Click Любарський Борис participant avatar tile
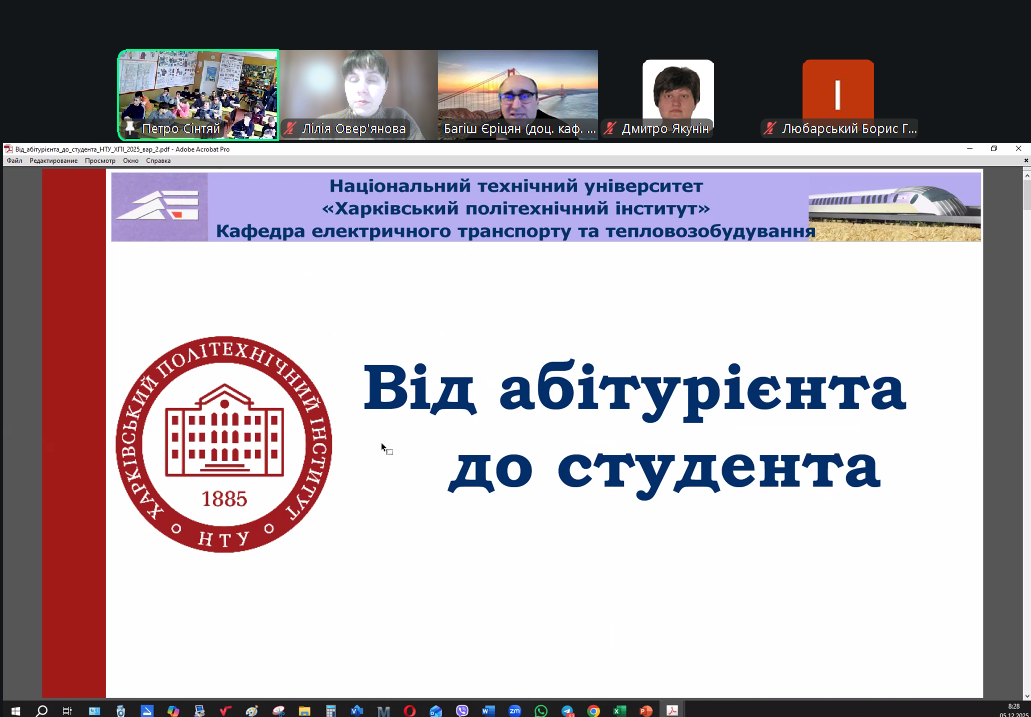 point(838,95)
